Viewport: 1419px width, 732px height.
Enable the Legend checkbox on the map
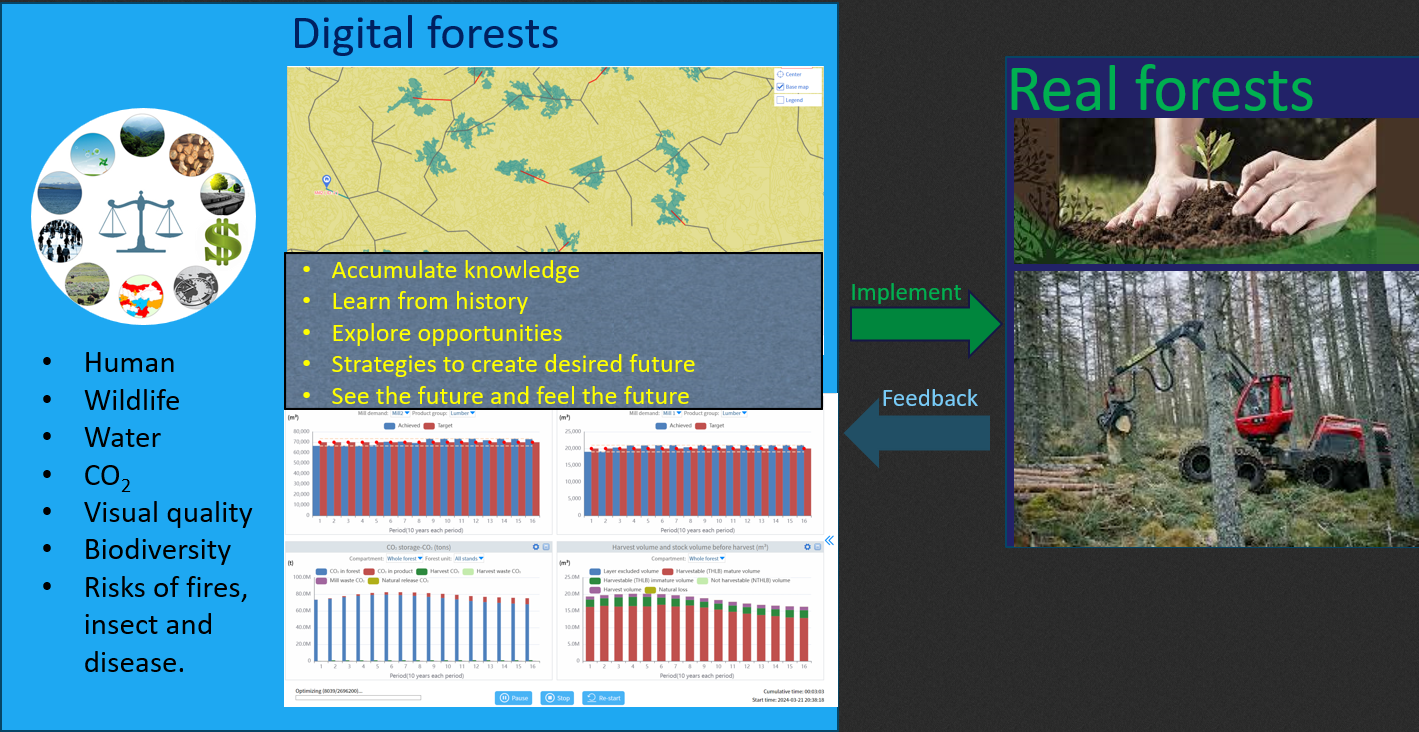(781, 100)
